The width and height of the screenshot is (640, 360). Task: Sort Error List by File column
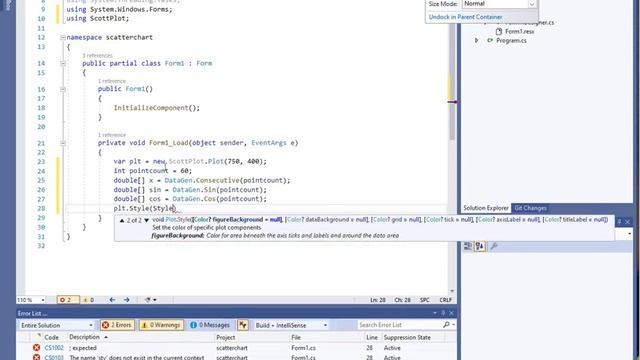pyautogui.click(x=296, y=337)
